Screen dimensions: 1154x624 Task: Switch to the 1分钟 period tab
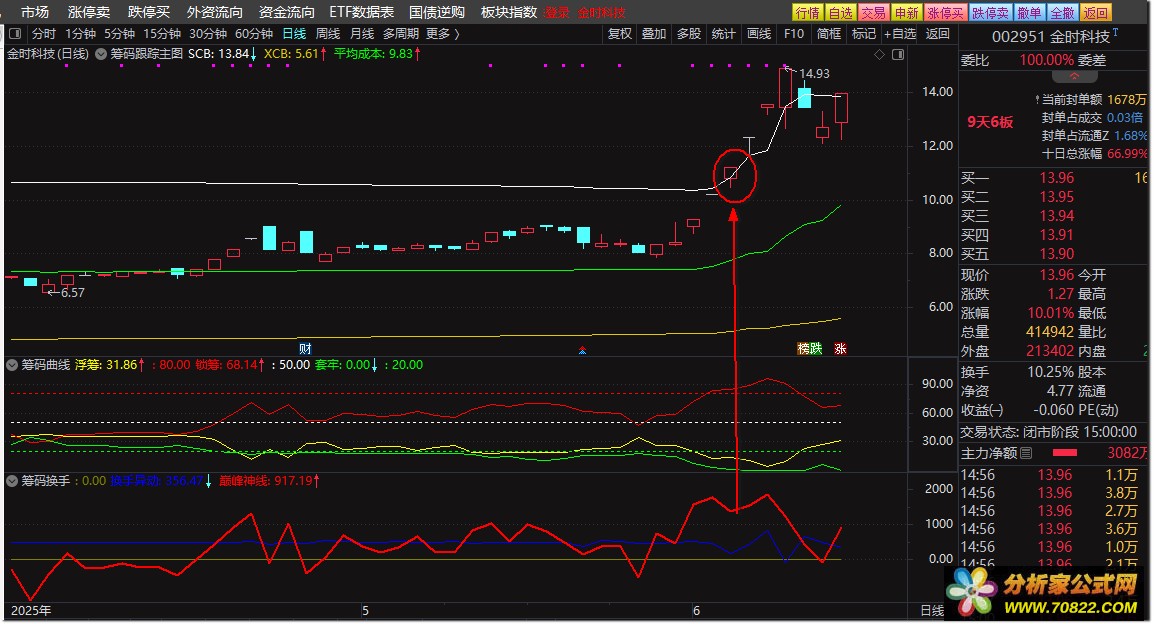coord(80,34)
